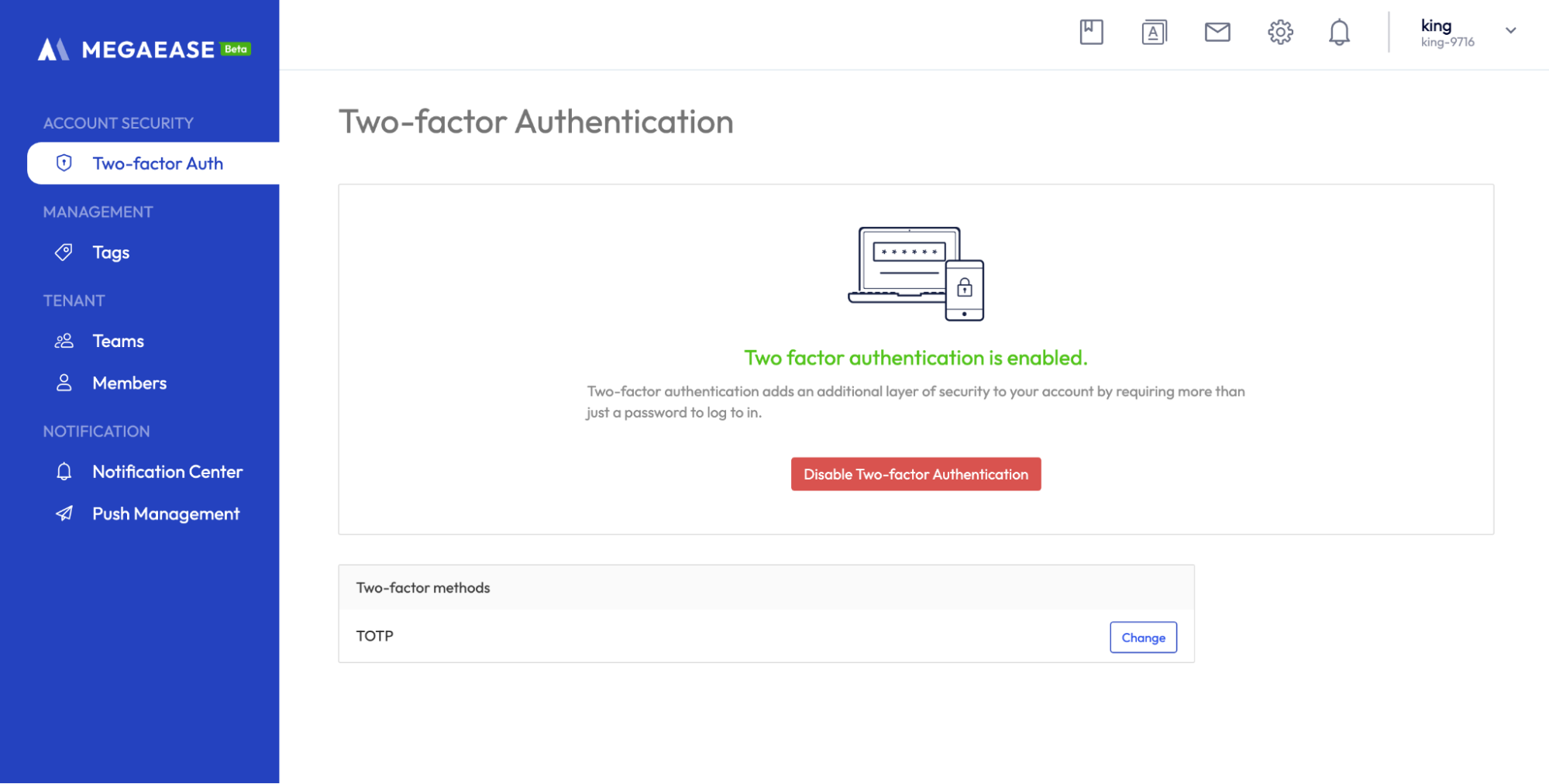Click the Teams people icon in sidebar
The width and height of the screenshot is (1549, 784).
[64, 341]
